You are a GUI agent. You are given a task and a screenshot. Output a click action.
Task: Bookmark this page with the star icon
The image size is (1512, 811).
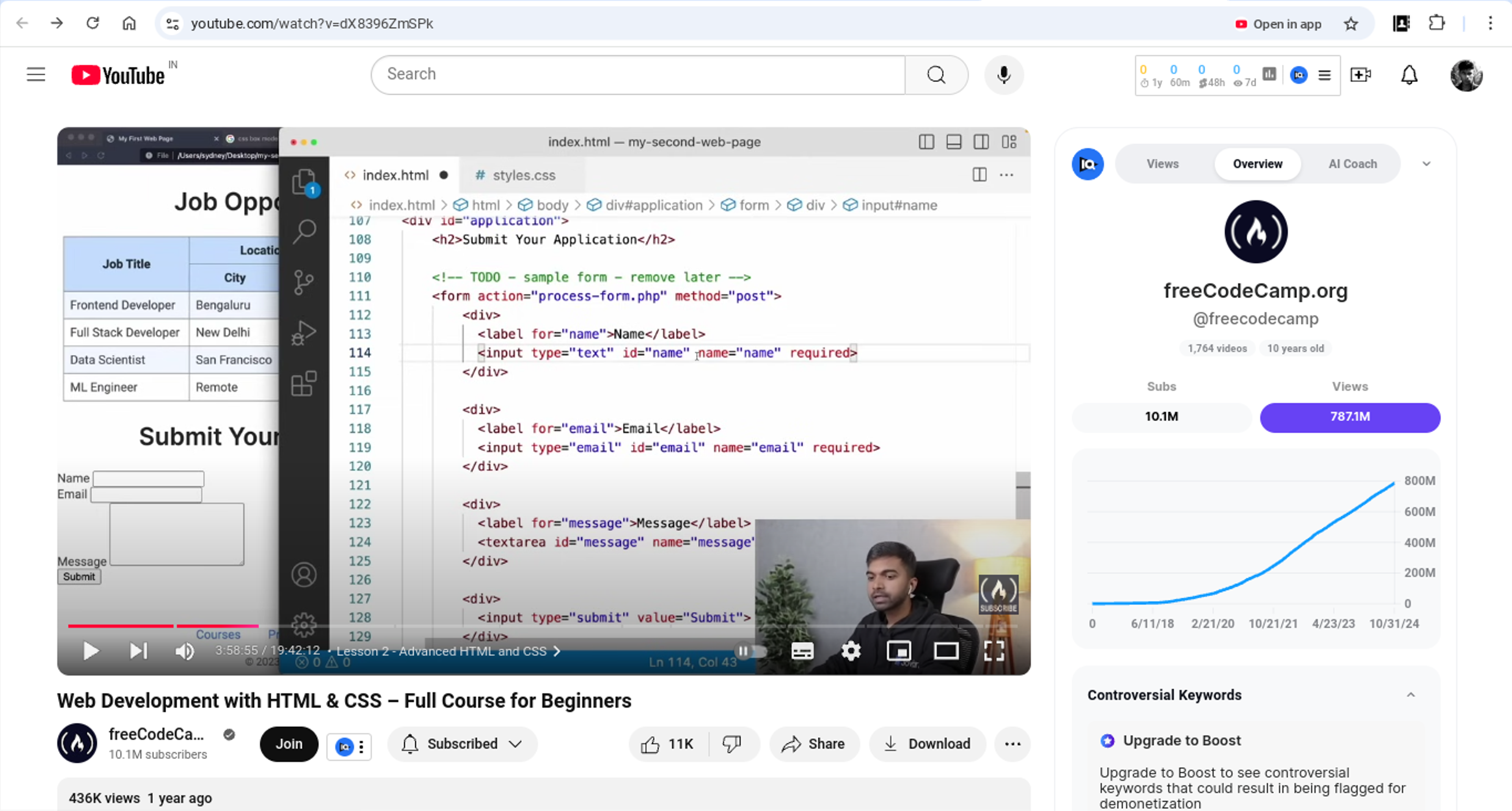coord(1351,24)
